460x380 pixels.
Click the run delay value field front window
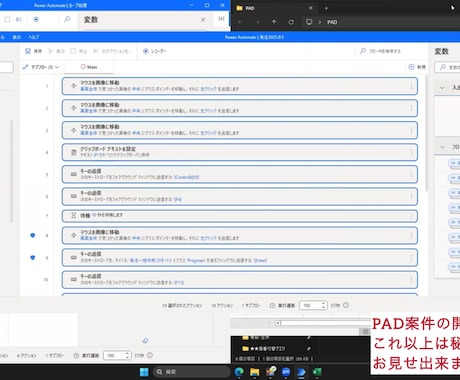[x=310, y=305]
